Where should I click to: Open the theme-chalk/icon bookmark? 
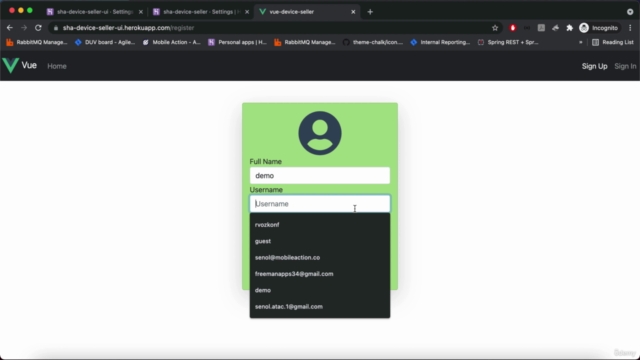pos(373,42)
